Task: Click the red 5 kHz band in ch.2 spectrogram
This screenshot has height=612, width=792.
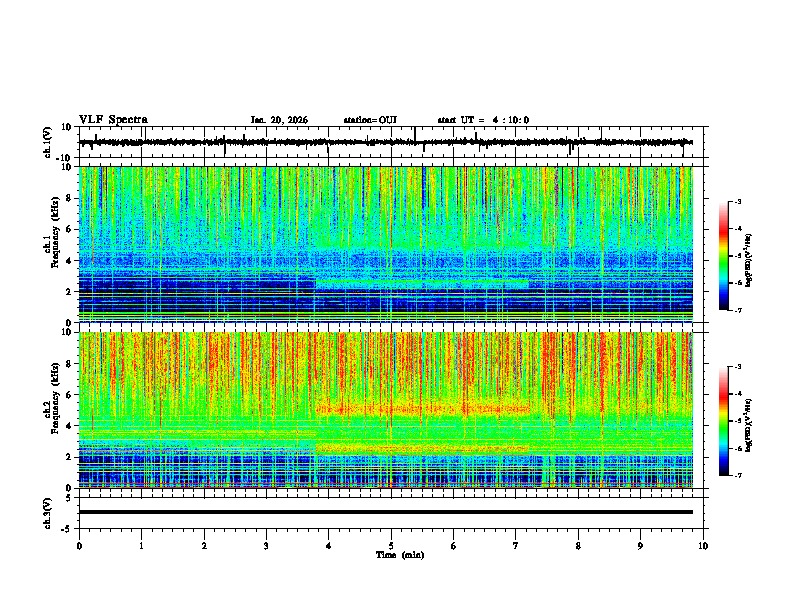Action: (x=423, y=408)
